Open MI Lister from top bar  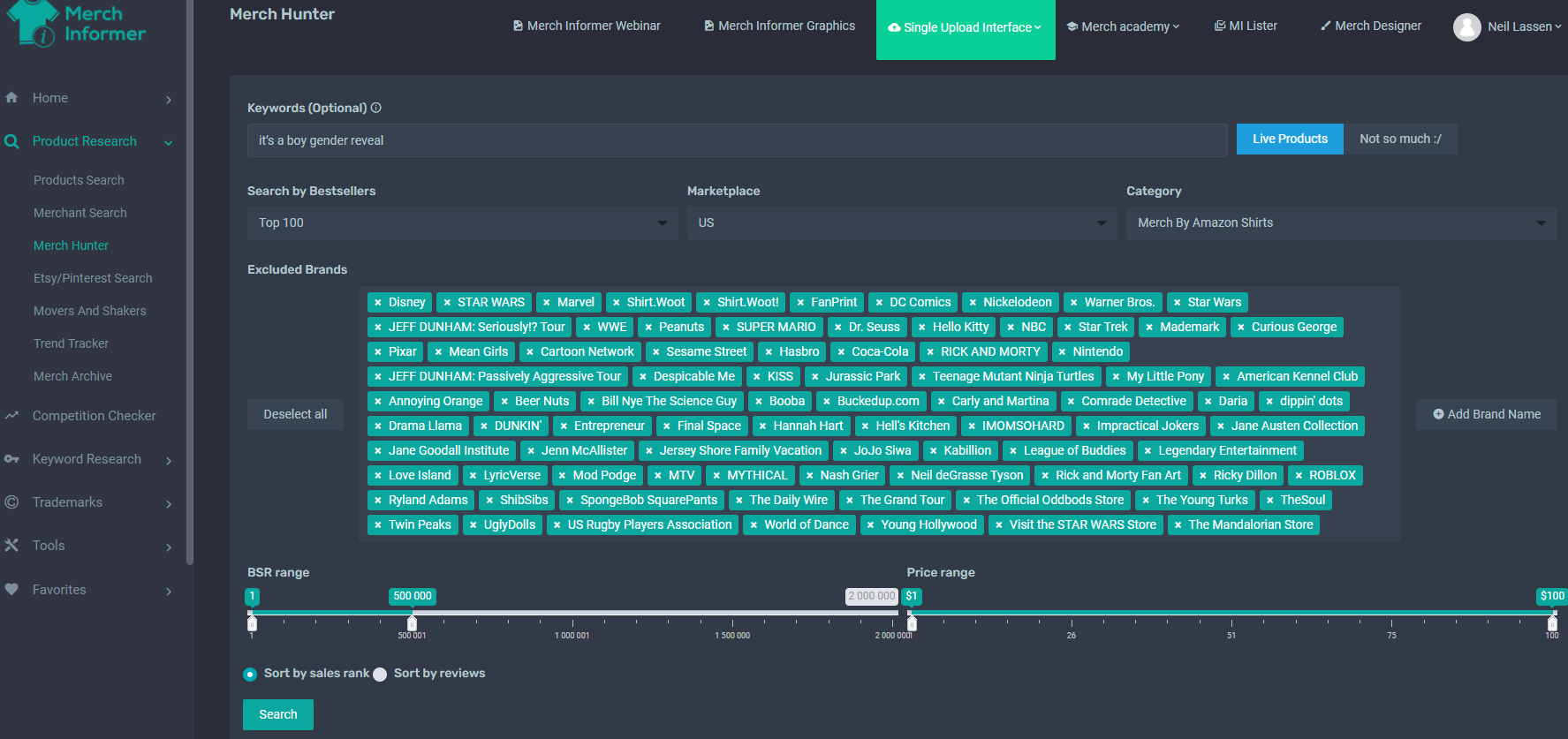click(x=1246, y=26)
